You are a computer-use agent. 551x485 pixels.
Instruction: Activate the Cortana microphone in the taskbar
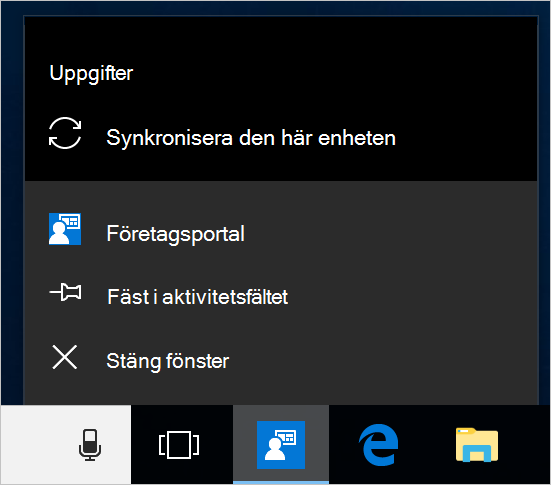90,445
